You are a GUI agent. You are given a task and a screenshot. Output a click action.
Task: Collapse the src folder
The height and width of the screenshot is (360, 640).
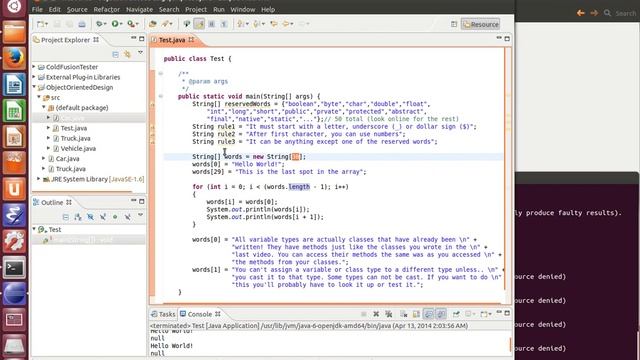pyautogui.click(x=39, y=97)
